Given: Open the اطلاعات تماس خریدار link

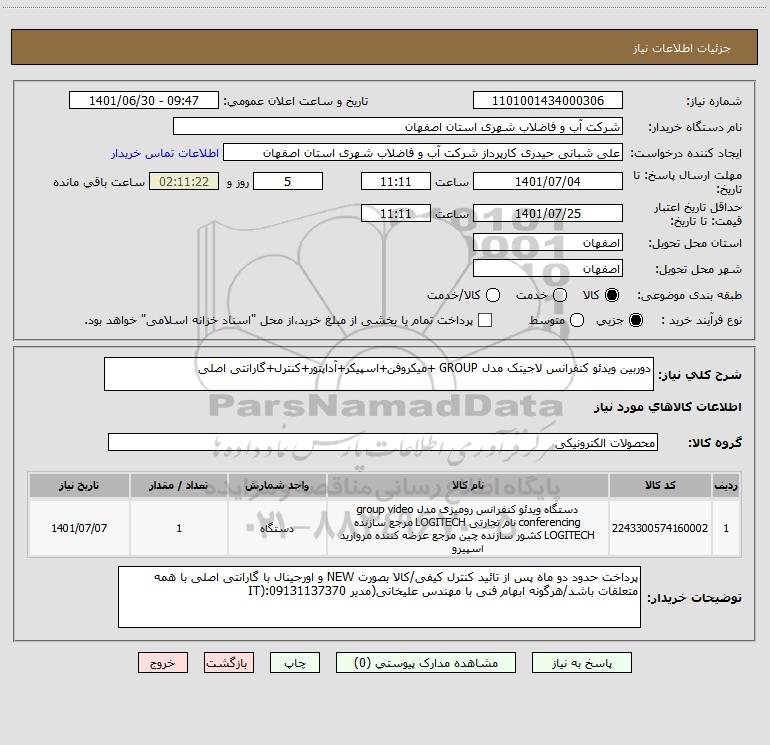Looking at the screenshot, I should [165, 153].
